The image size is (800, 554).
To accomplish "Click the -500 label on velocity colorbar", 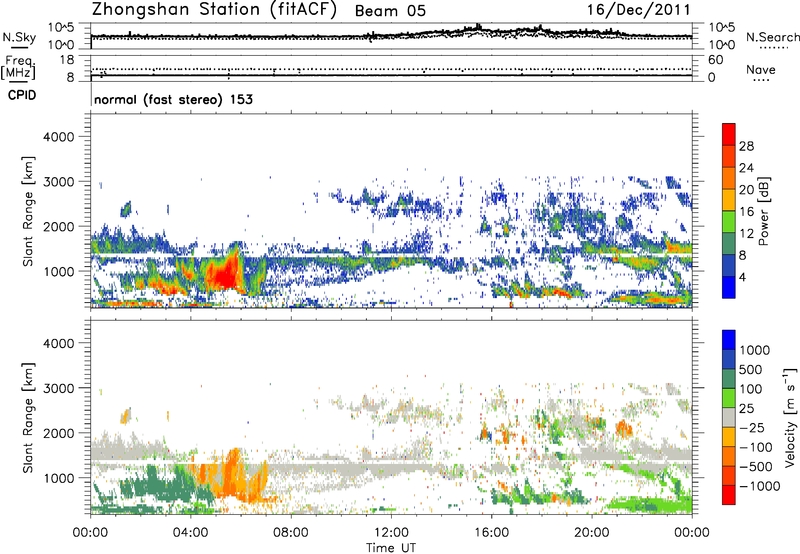I will click(756, 467).
